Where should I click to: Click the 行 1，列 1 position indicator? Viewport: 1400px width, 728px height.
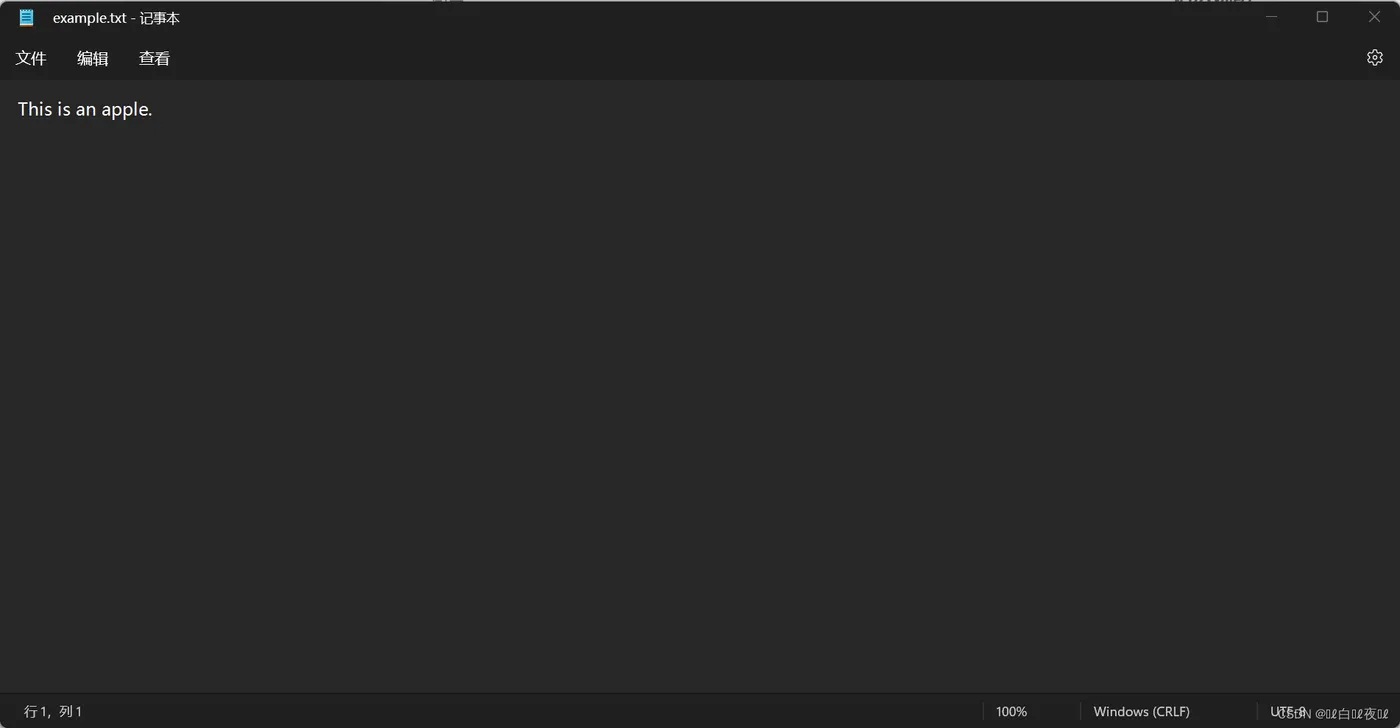tap(53, 712)
